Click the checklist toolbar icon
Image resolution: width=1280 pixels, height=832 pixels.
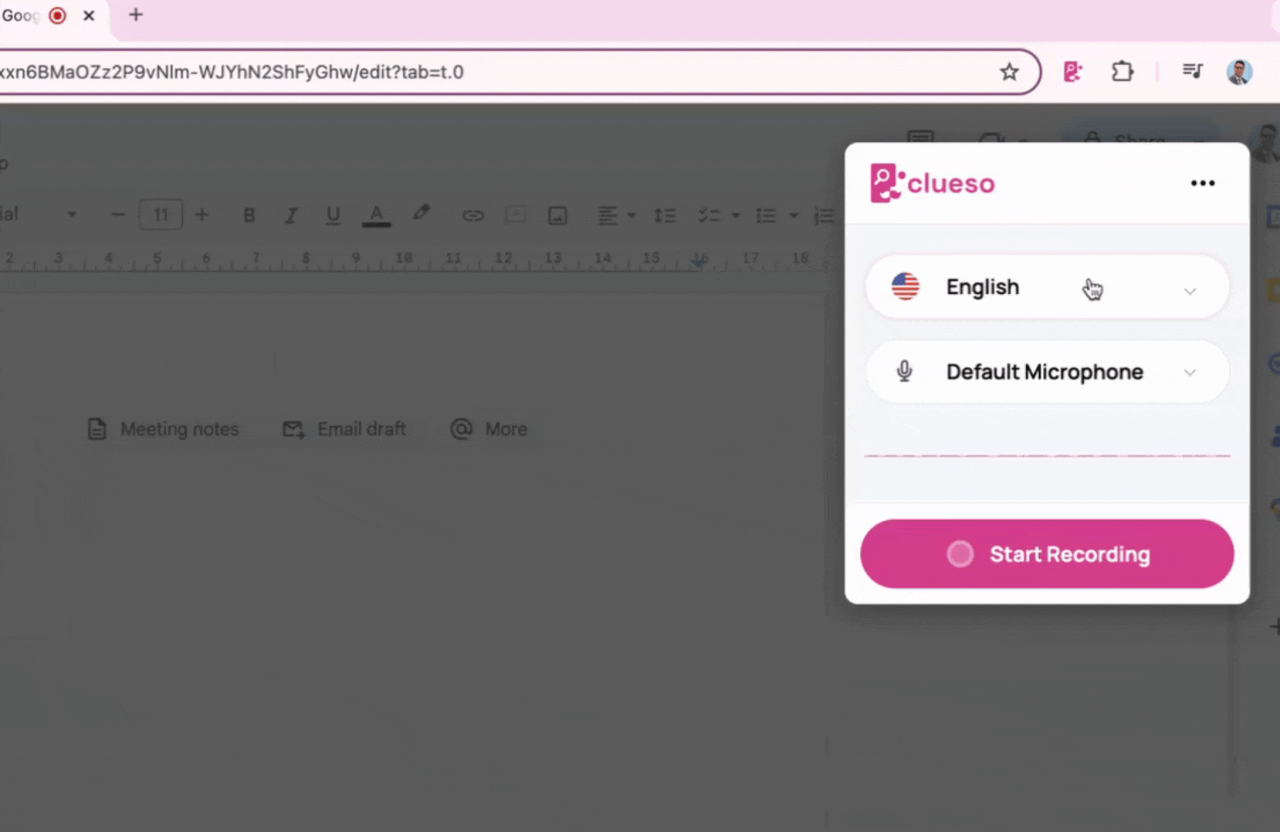(x=709, y=215)
